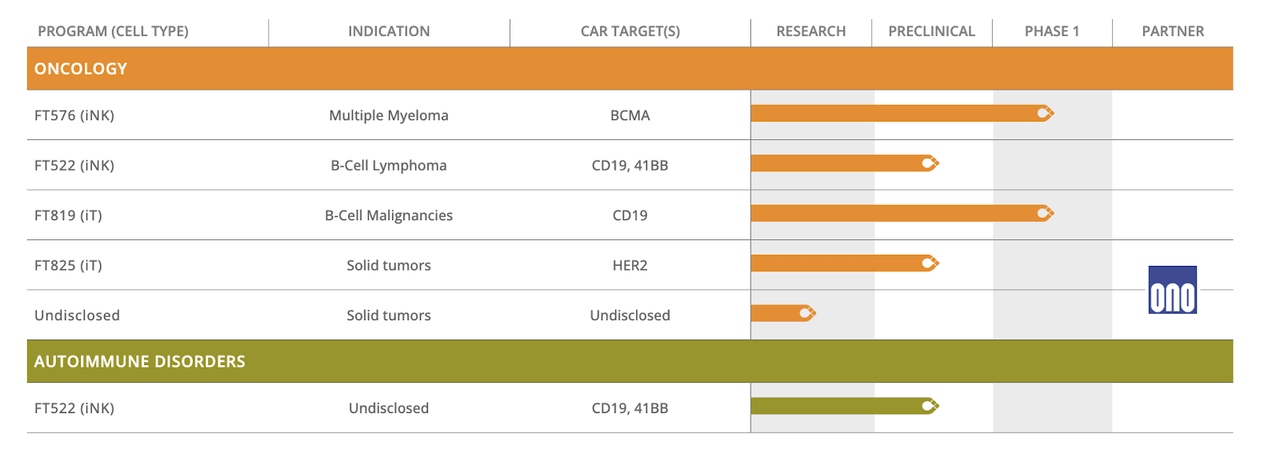Click the Undisclosed program's research bar marker

pos(807,314)
